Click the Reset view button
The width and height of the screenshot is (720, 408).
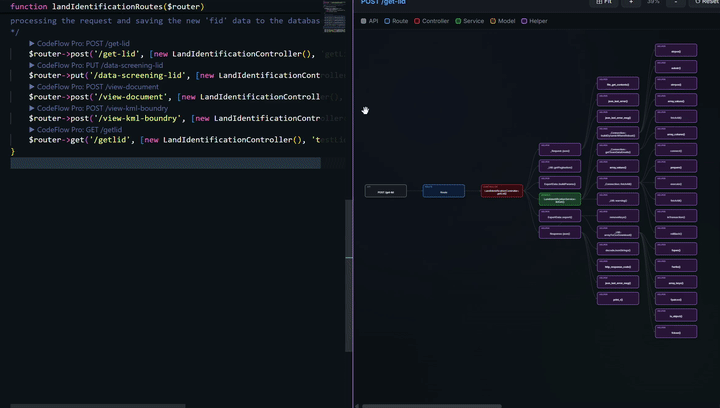click(x=706, y=2)
